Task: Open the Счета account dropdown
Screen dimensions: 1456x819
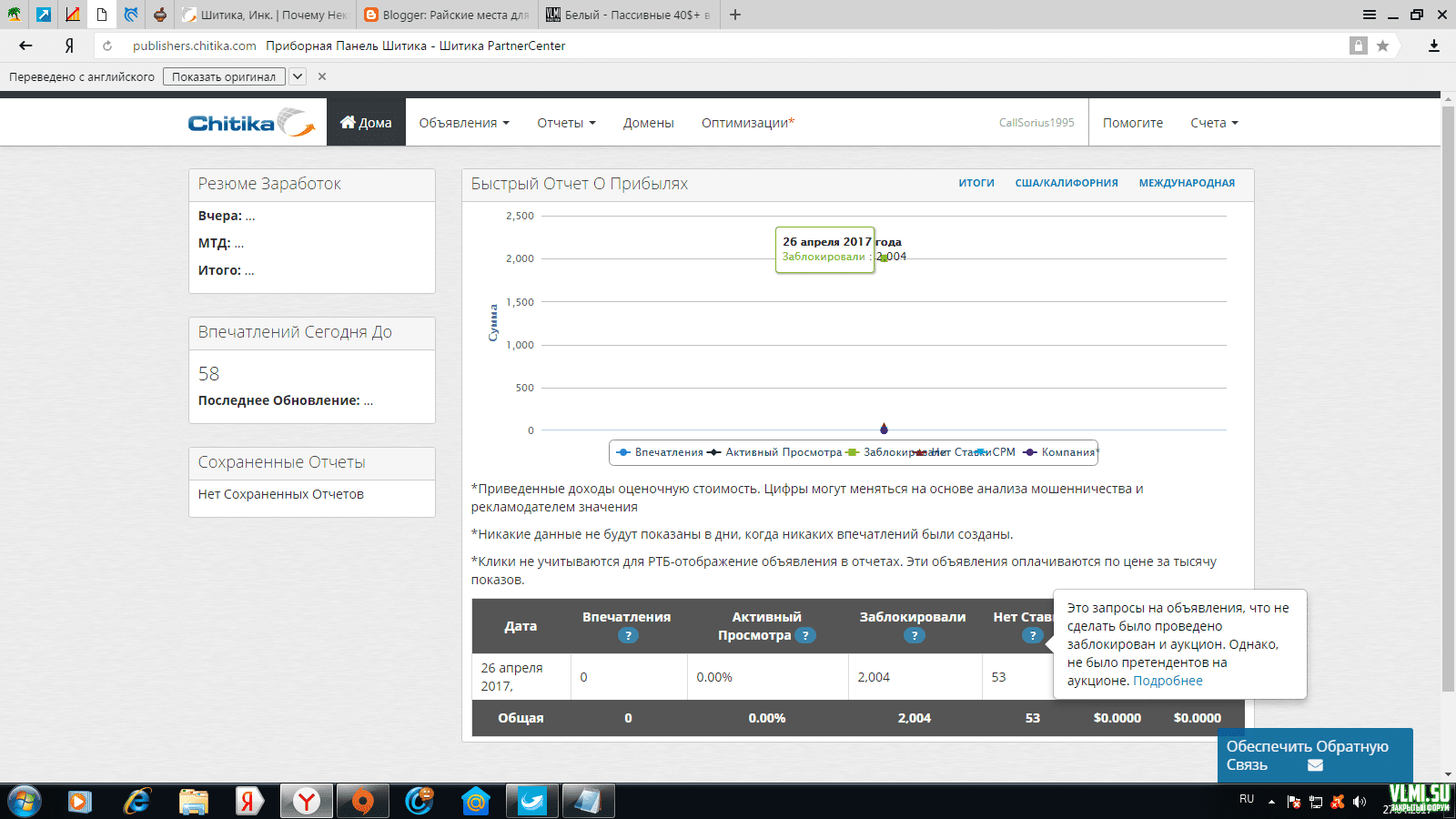Action: pos(1213,123)
